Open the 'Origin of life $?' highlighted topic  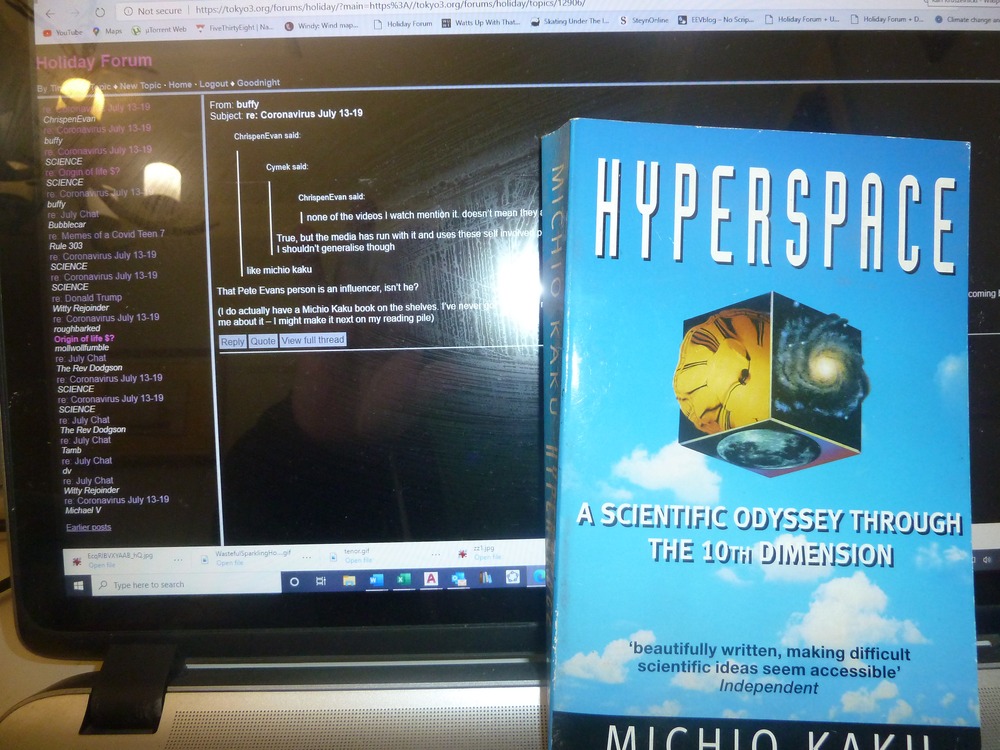(84, 339)
